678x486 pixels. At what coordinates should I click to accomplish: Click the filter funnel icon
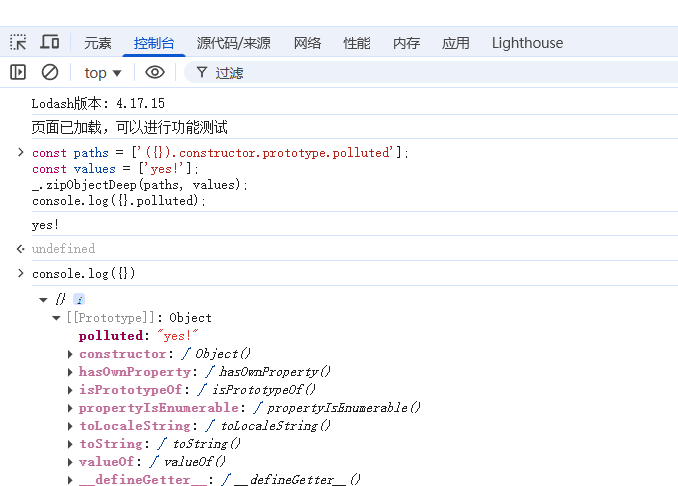[202, 72]
